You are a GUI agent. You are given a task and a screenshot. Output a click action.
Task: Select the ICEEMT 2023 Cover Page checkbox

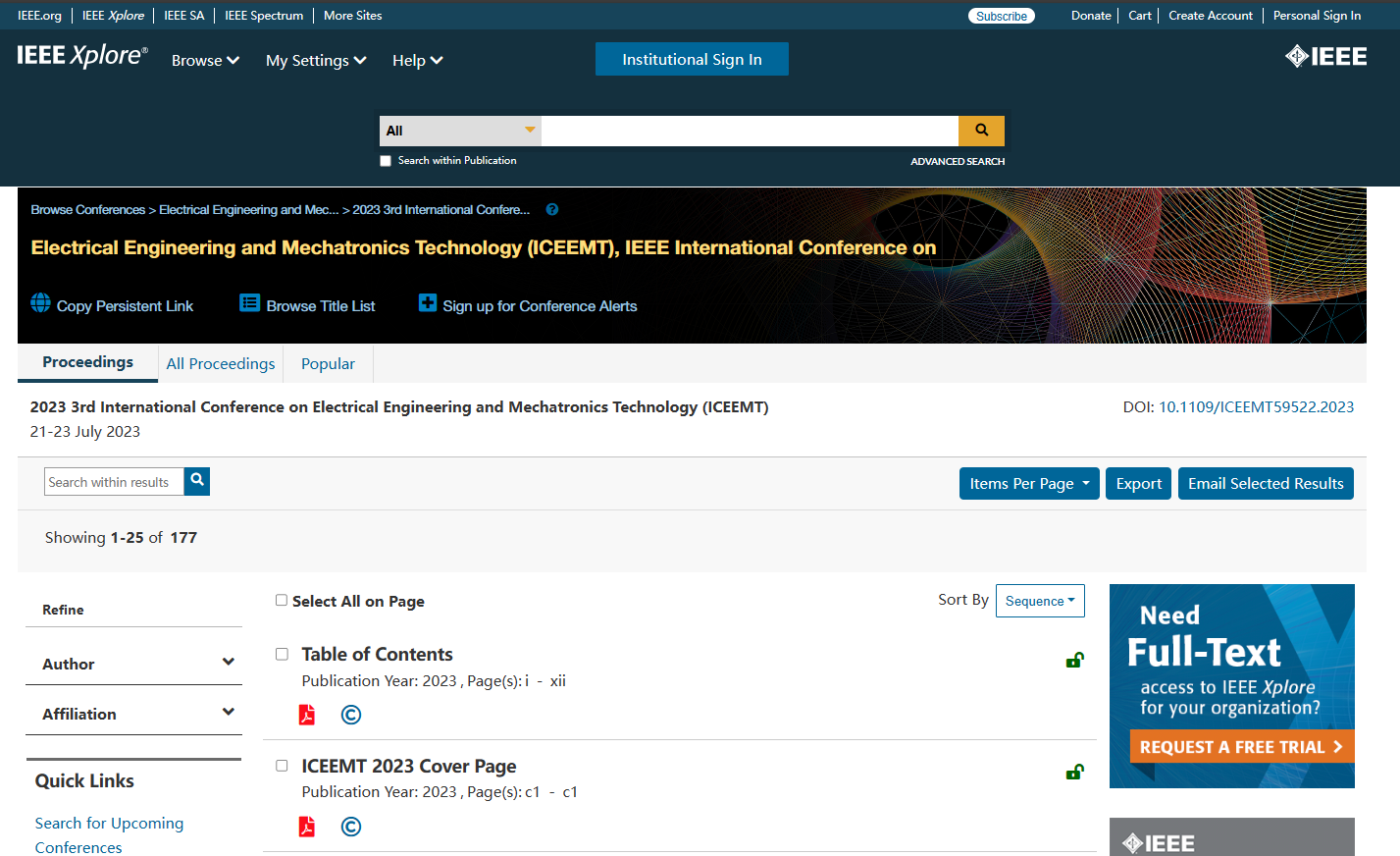click(x=282, y=766)
